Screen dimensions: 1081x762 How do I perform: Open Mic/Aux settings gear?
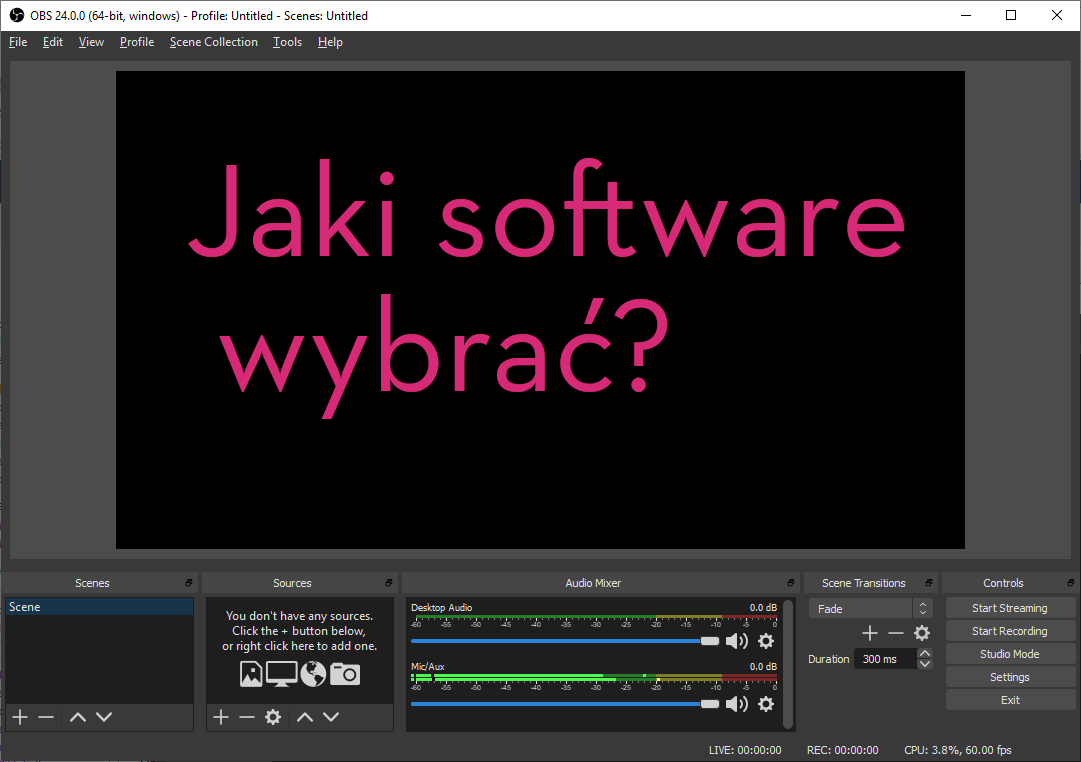click(766, 704)
